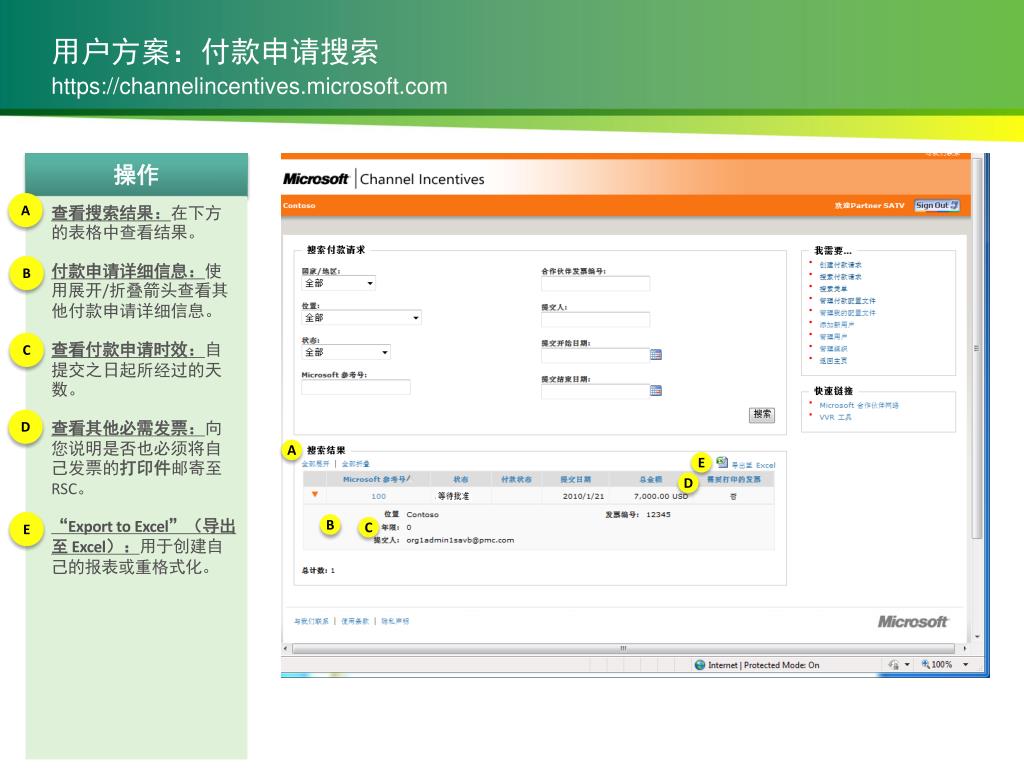Click the vertical scrollbar down arrow
The width and height of the screenshot is (1024, 768).
pos(977,636)
